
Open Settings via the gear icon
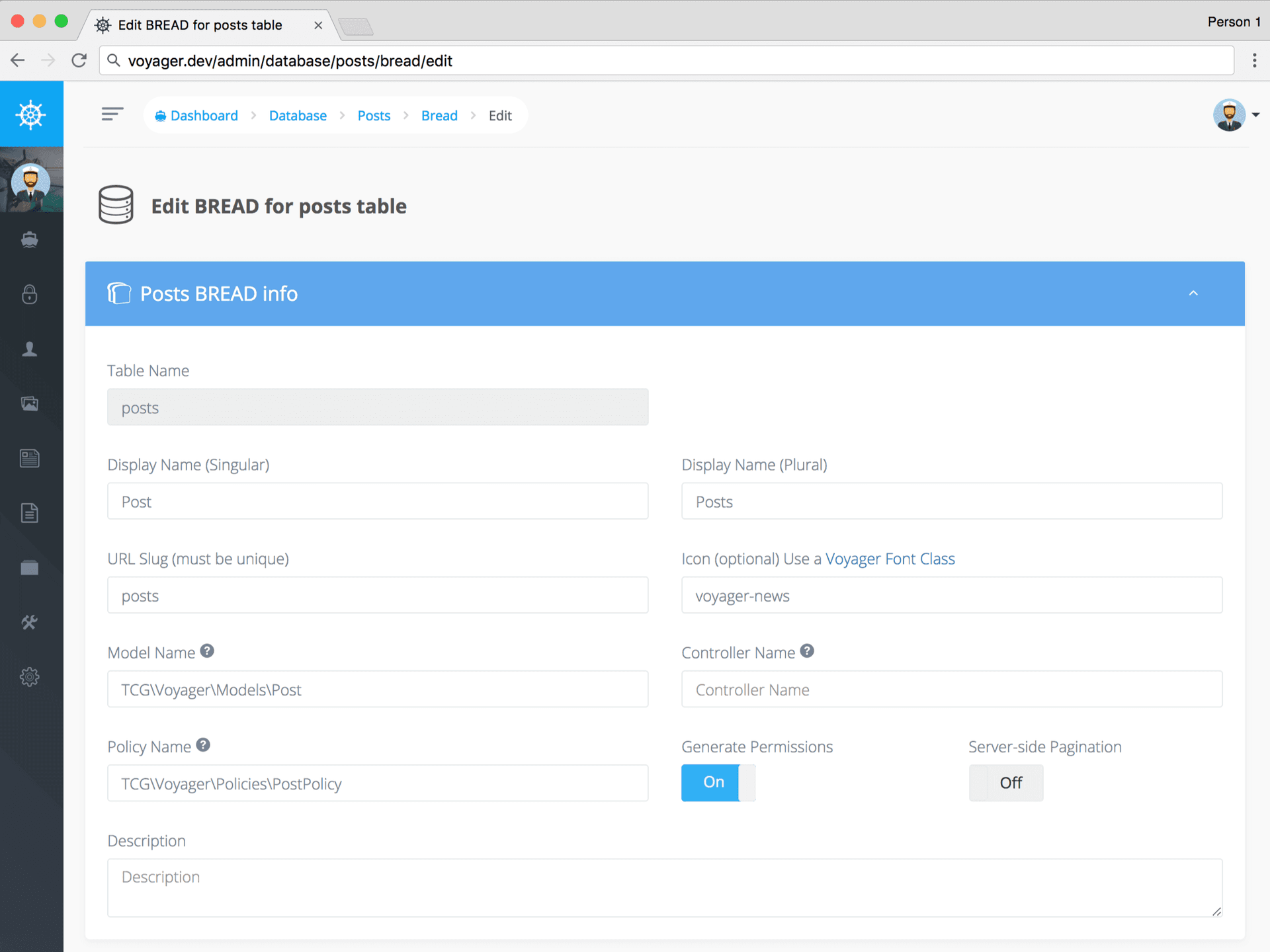(x=30, y=676)
